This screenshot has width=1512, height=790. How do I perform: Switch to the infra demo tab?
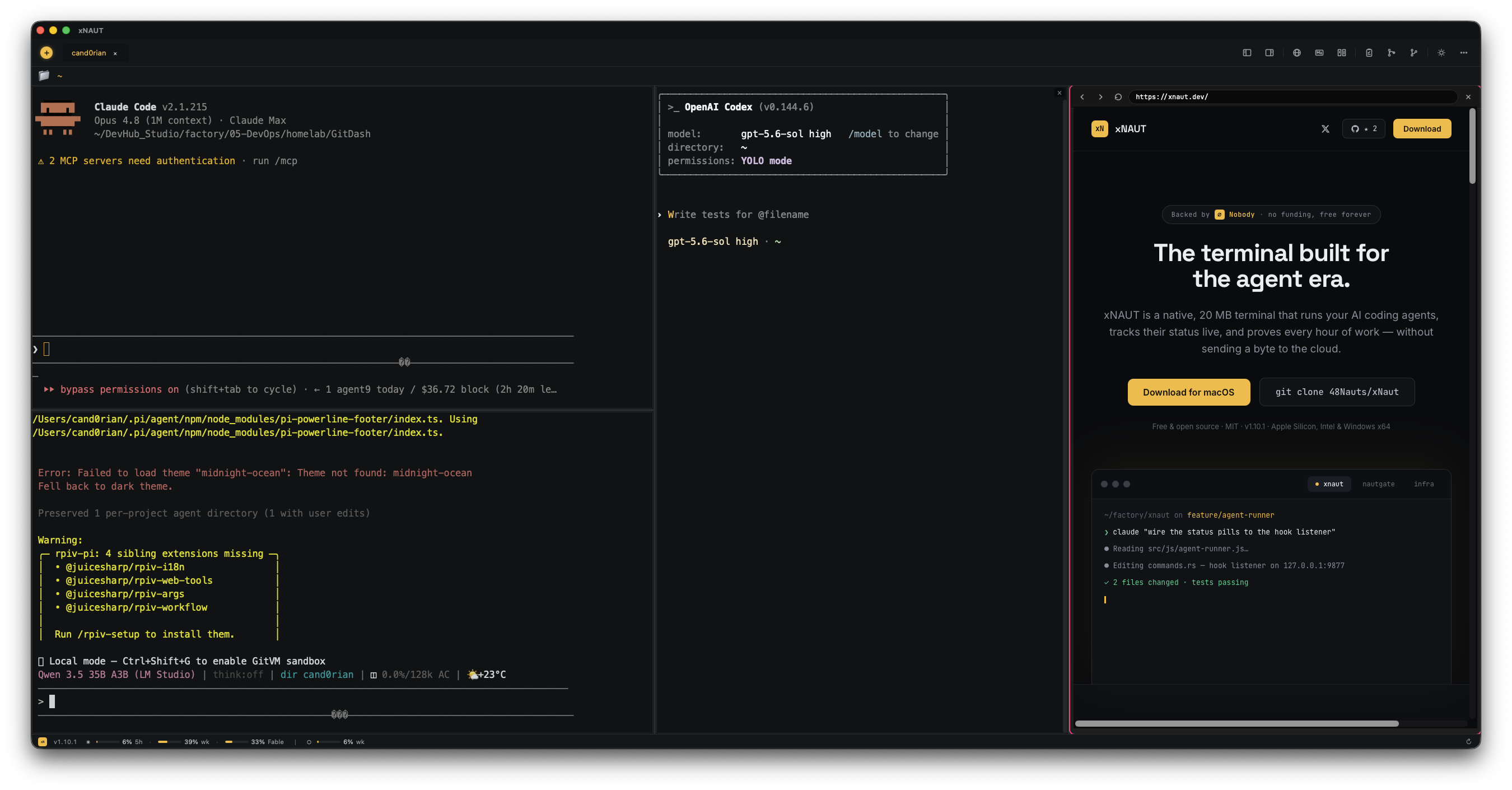(x=1424, y=484)
